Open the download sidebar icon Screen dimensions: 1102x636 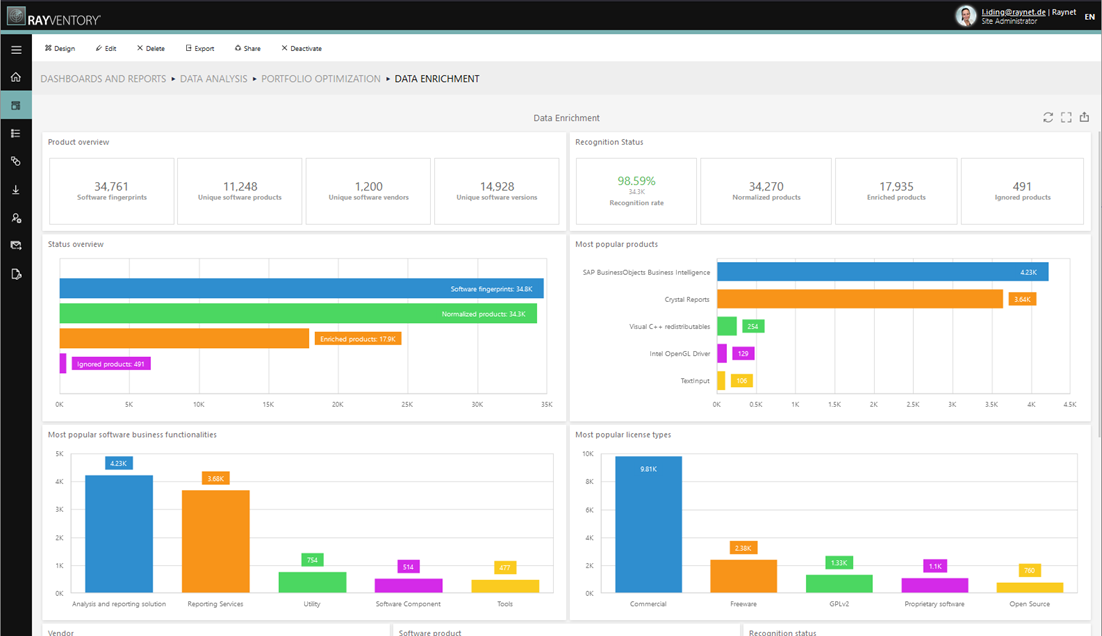click(16, 189)
